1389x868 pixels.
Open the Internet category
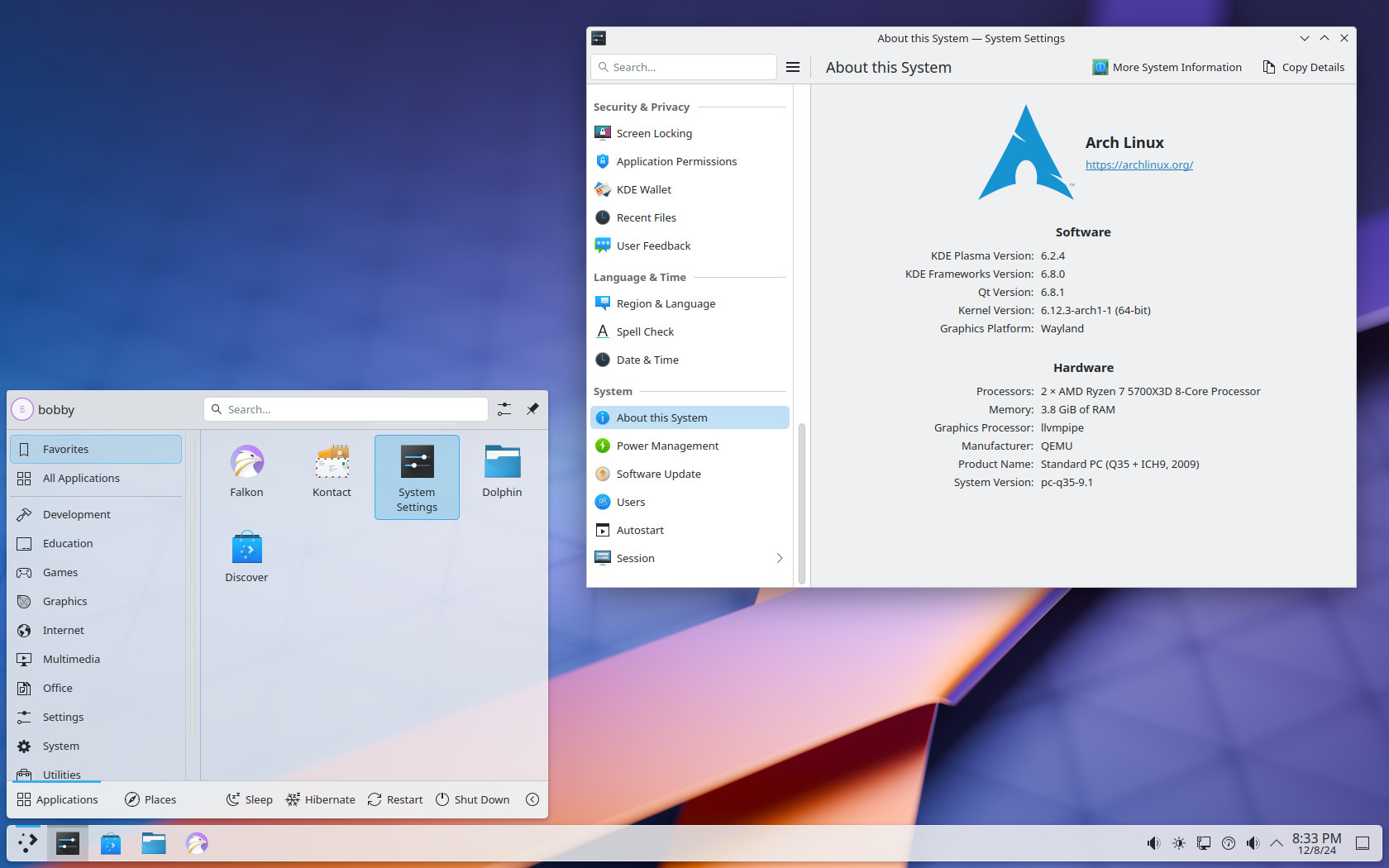click(96, 630)
